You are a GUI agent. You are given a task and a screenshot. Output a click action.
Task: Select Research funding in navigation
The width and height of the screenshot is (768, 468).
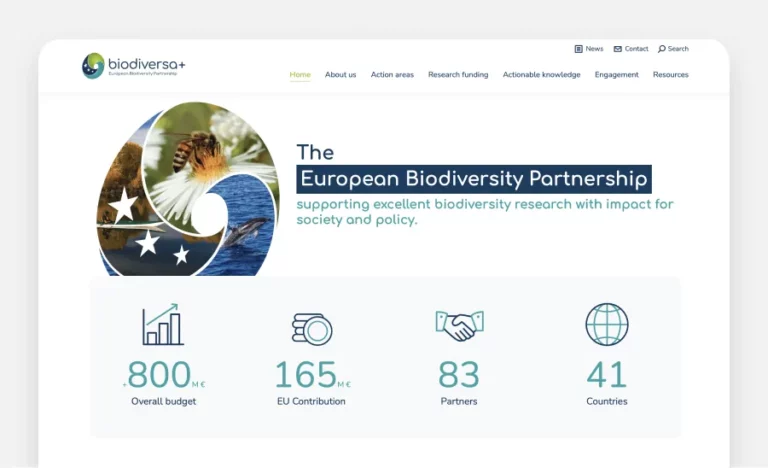(458, 75)
